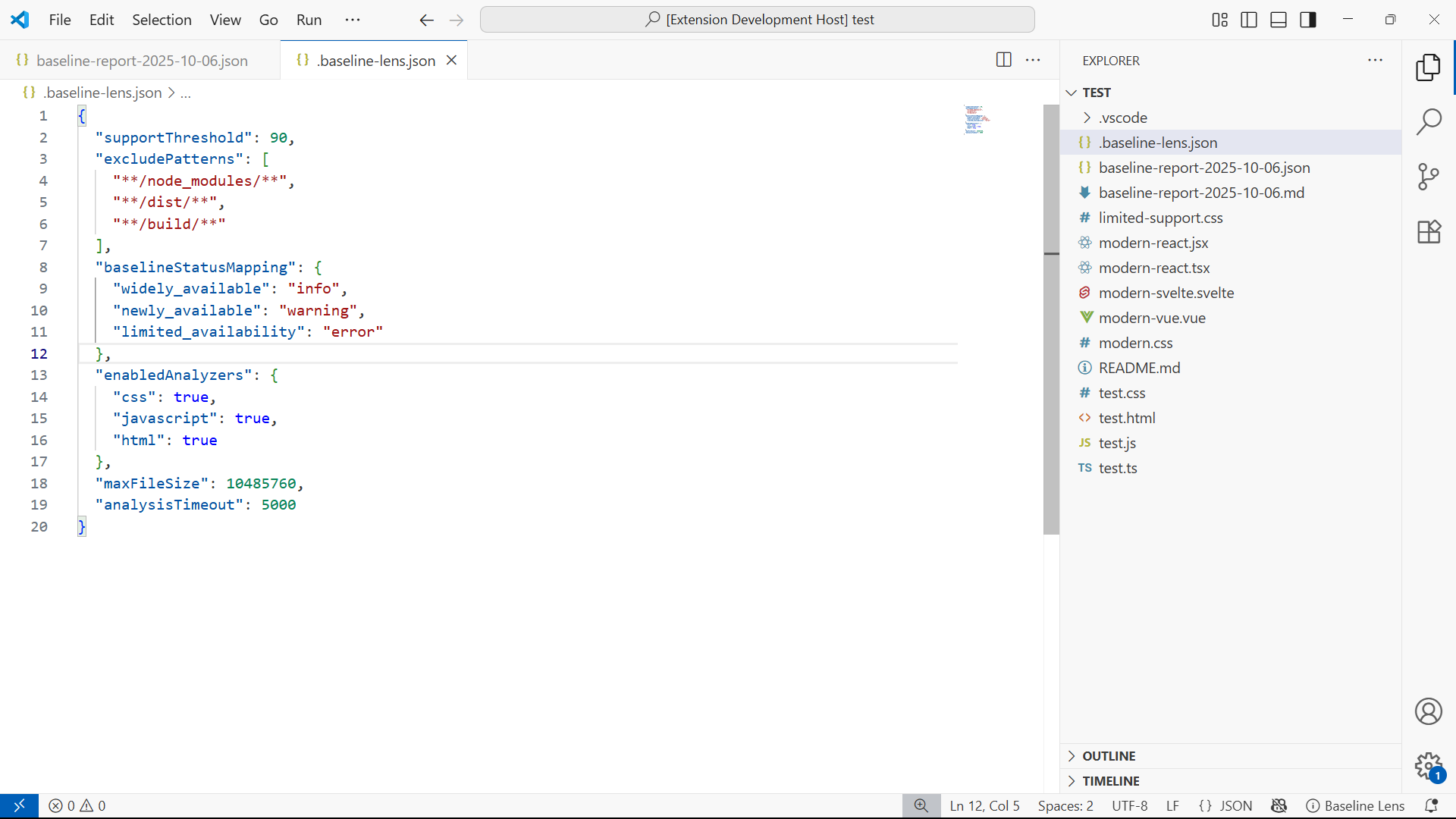Open the Manage gear icon
The width and height of the screenshot is (1456, 819).
tap(1429, 766)
